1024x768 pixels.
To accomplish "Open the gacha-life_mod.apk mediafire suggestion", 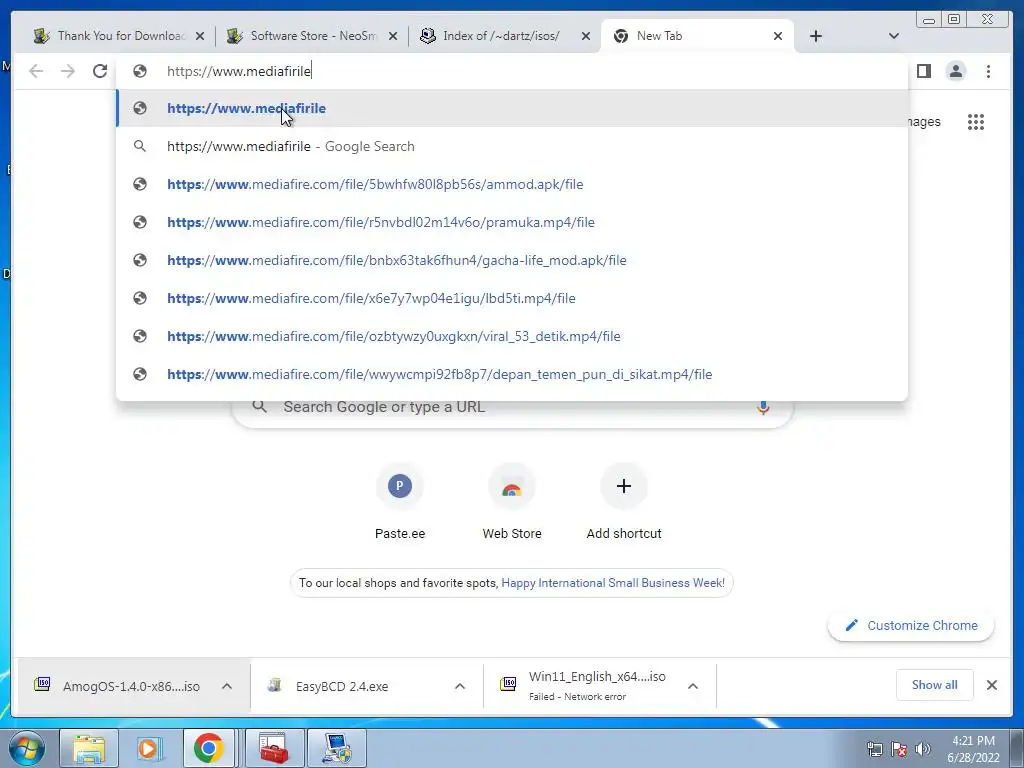I will (512, 260).
